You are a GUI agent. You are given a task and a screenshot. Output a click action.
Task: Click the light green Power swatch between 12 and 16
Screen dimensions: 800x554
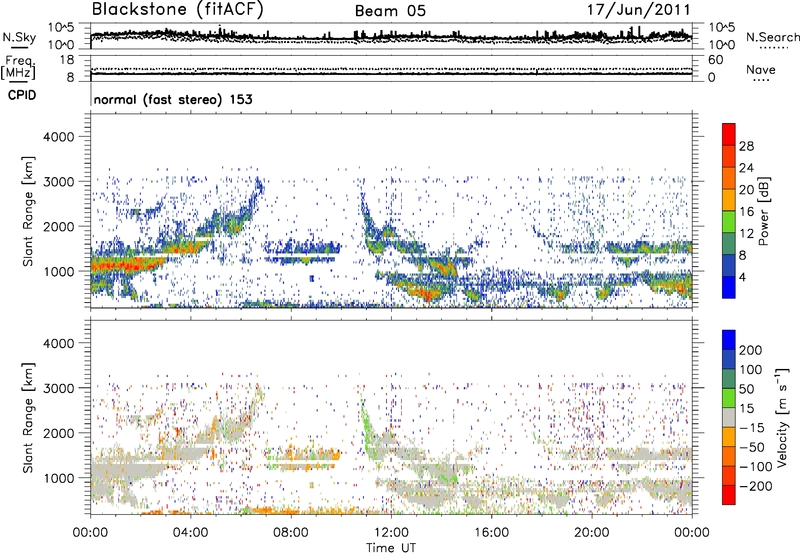(729, 222)
